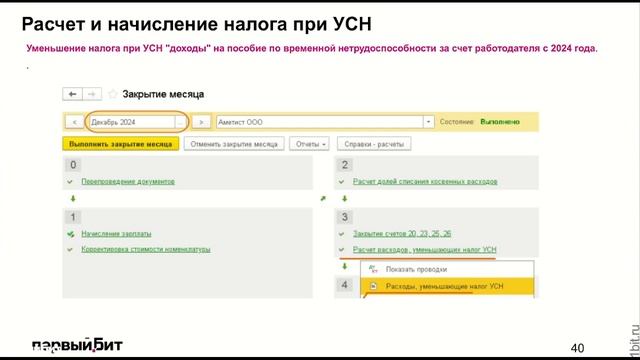Add Закрытие месяца to favorites star
Image resolution: width=640 pixels, height=360 pixels.
click(113, 94)
